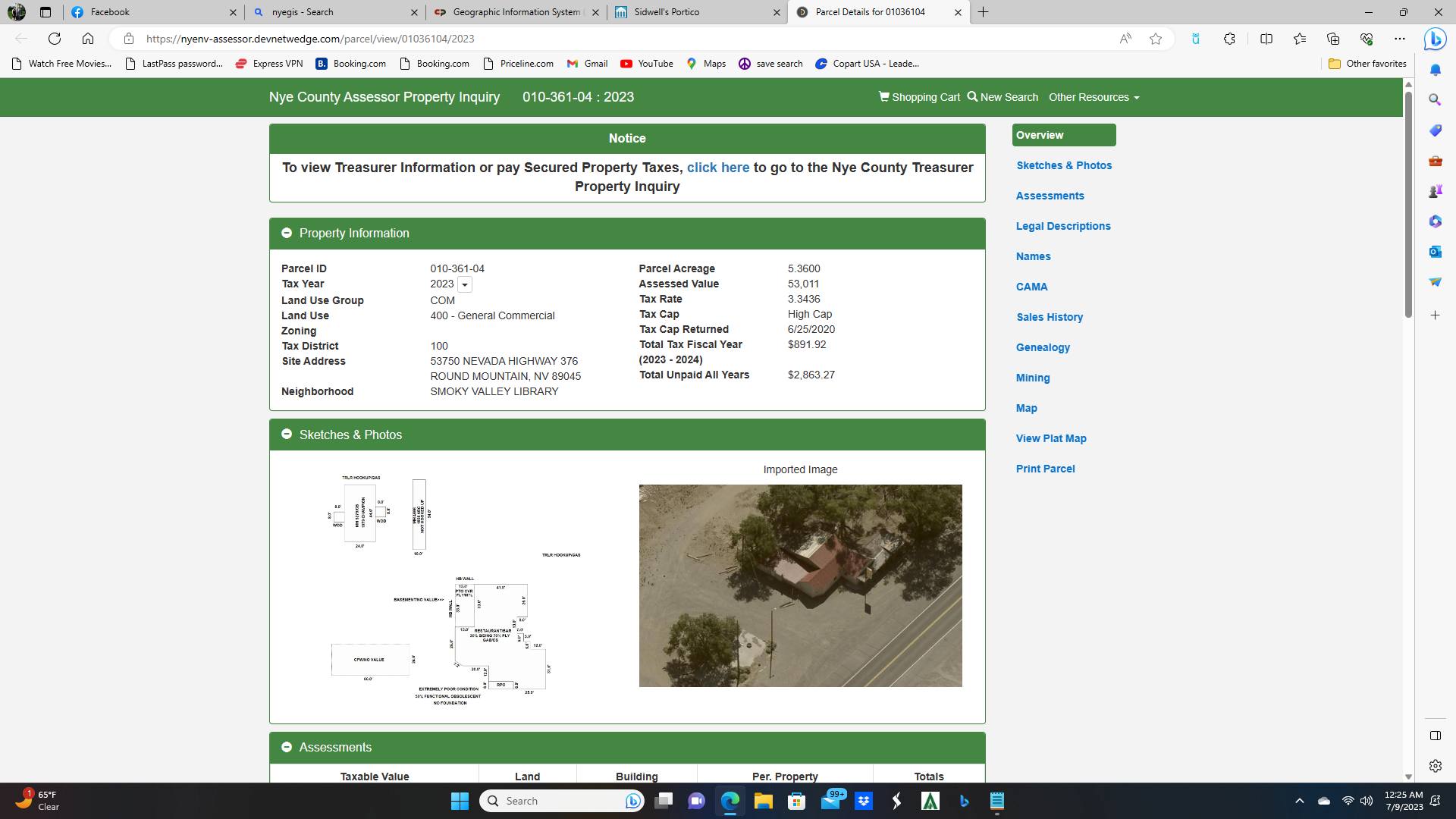Start a New Search
The width and height of the screenshot is (1456, 819).
click(1003, 97)
